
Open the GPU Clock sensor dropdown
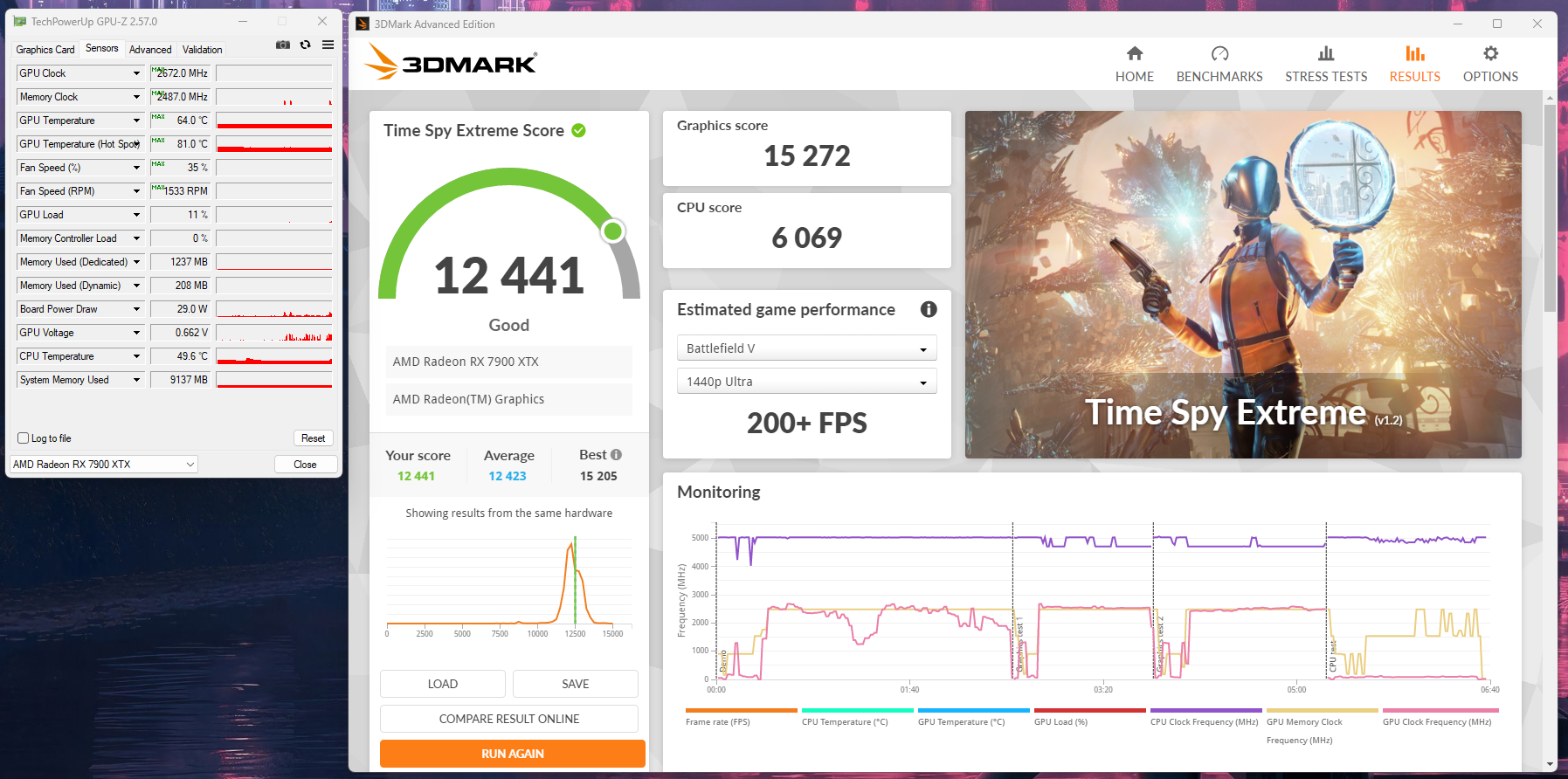click(x=136, y=73)
